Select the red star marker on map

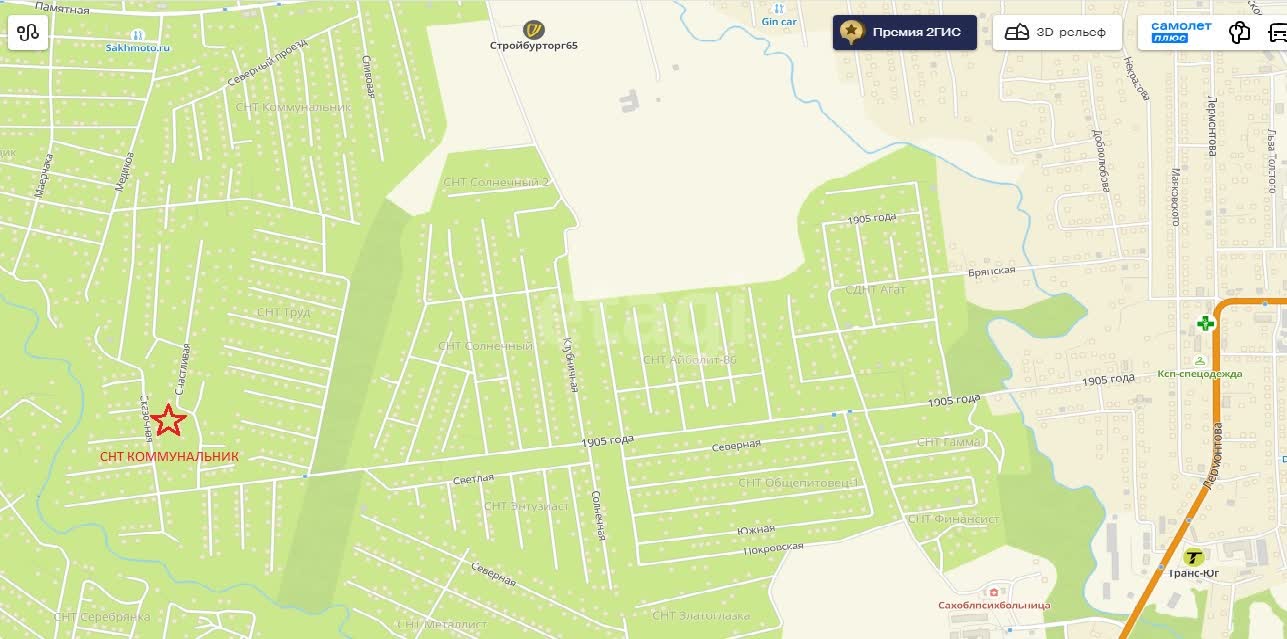169,421
